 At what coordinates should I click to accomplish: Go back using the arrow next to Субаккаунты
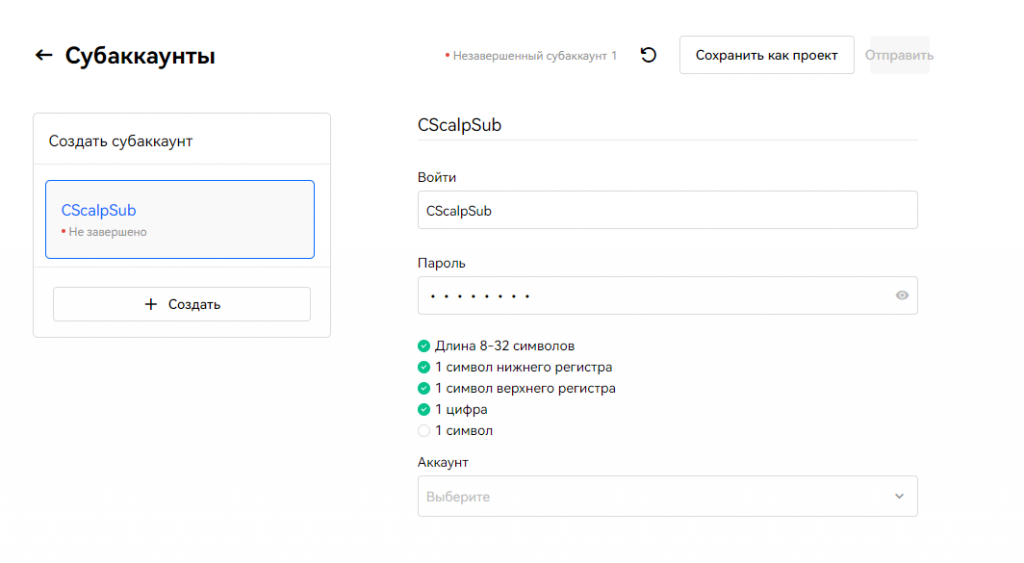[44, 56]
